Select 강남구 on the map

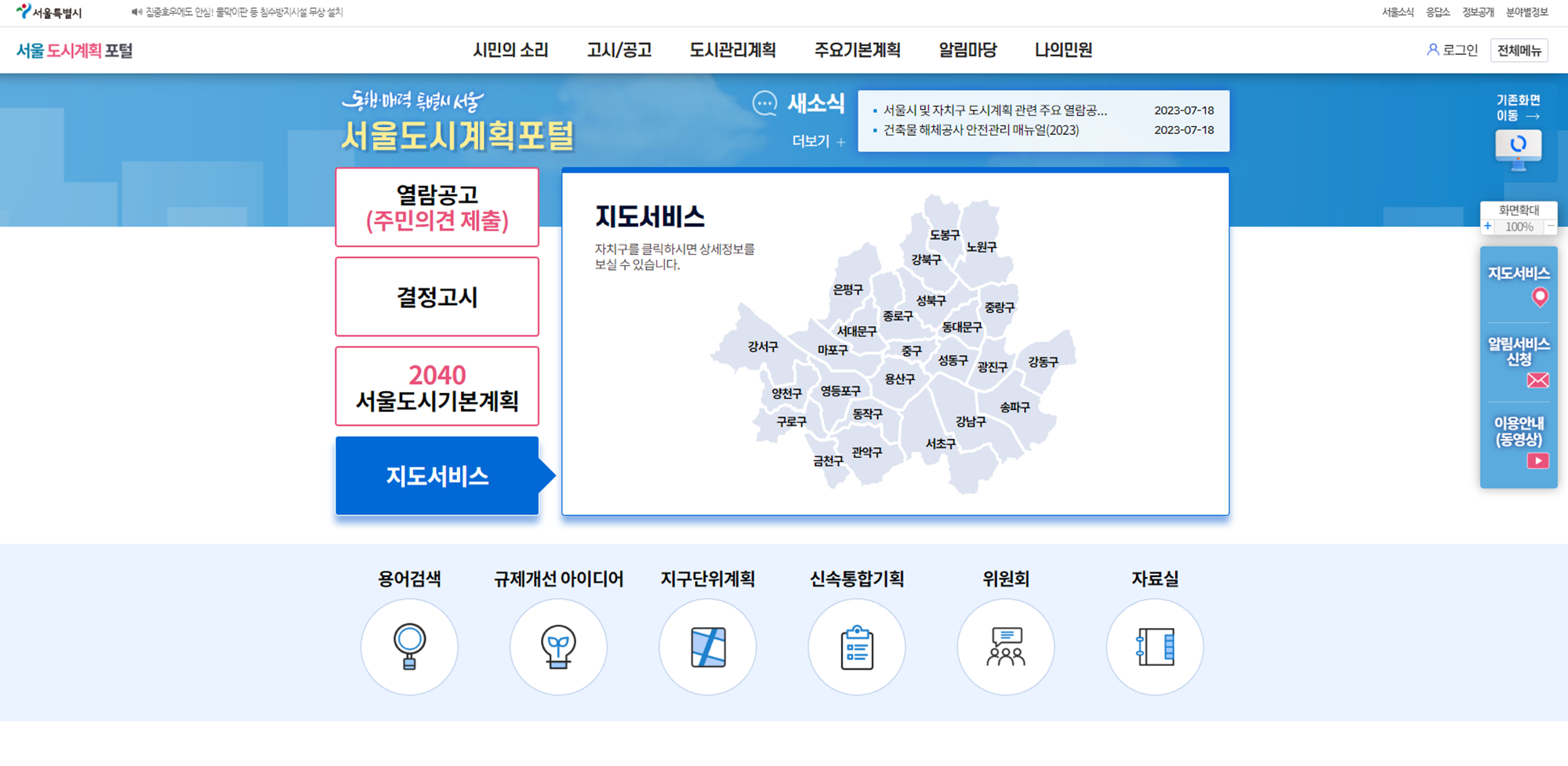click(971, 422)
